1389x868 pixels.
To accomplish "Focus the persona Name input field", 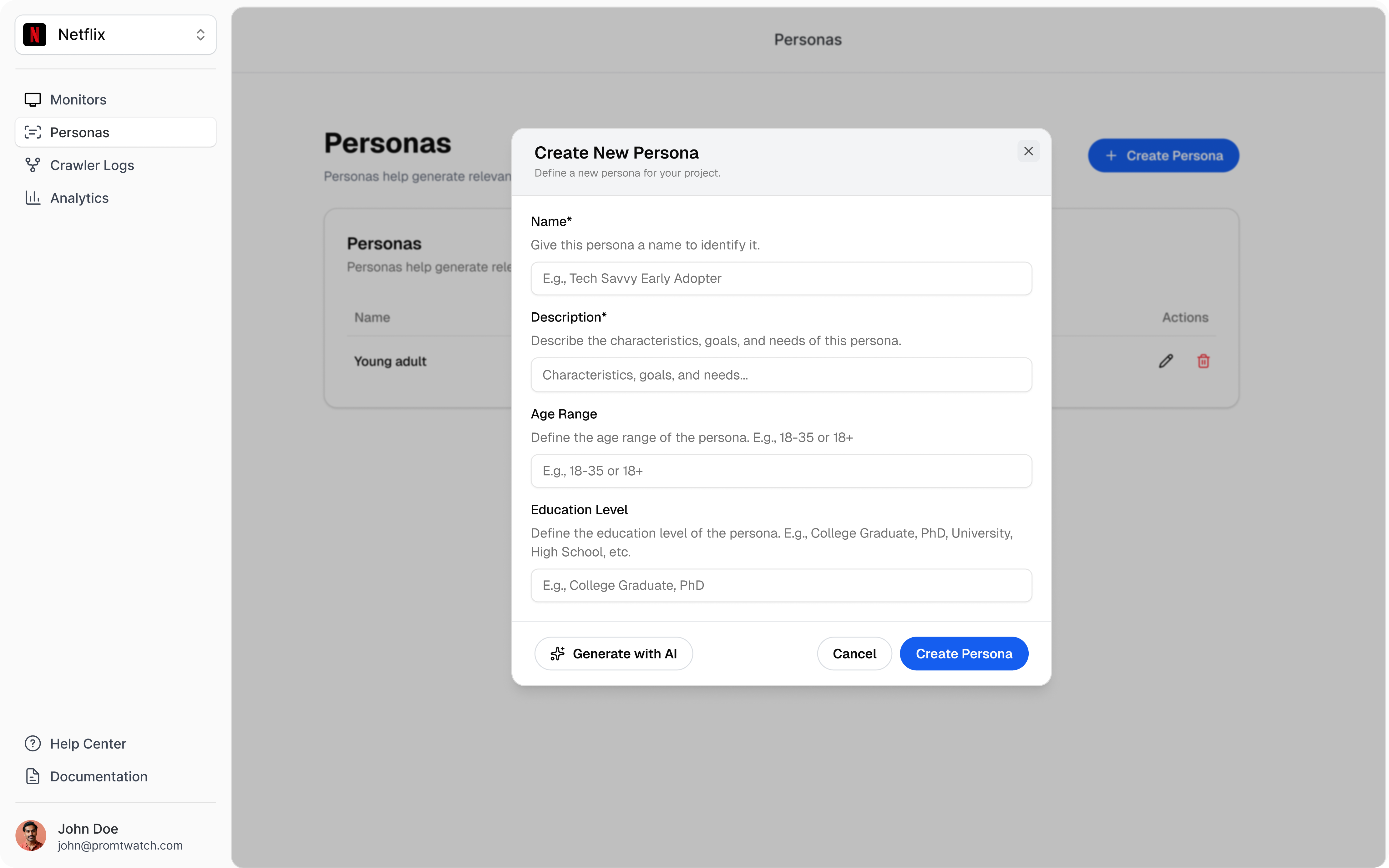I will click(781, 278).
